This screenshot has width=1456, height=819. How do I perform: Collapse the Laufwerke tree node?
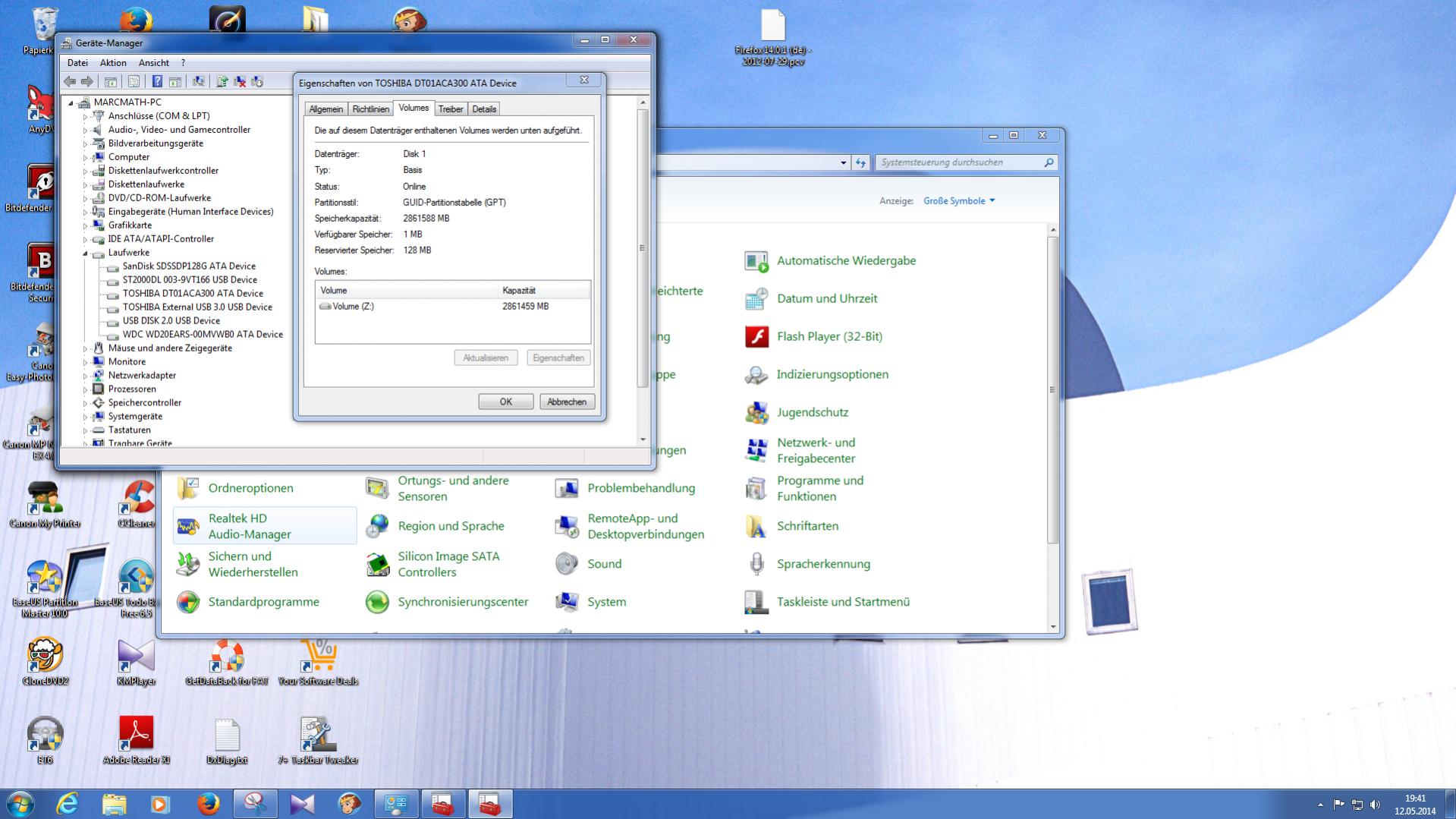pyautogui.click(x=85, y=253)
